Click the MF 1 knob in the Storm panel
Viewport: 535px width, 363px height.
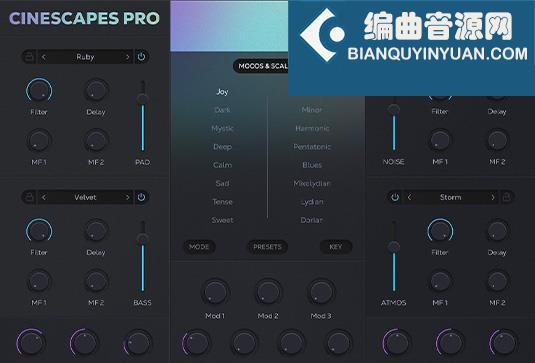(440, 281)
